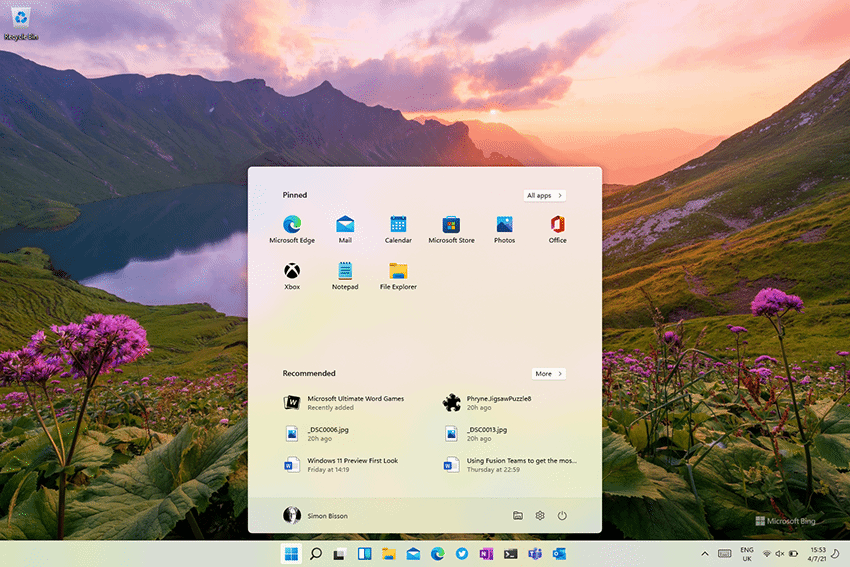Open the power options menu
The height and width of the screenshot is (567, 850).
click(x=562, y=516)
